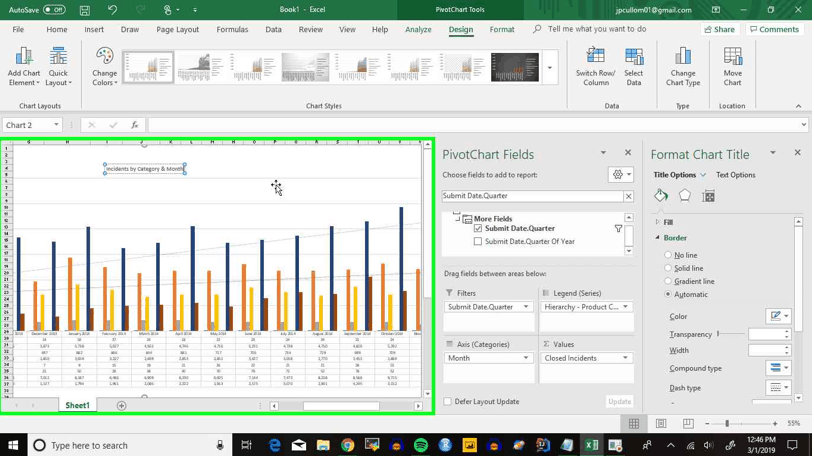Select the dark chart style thumbnail

514,68
